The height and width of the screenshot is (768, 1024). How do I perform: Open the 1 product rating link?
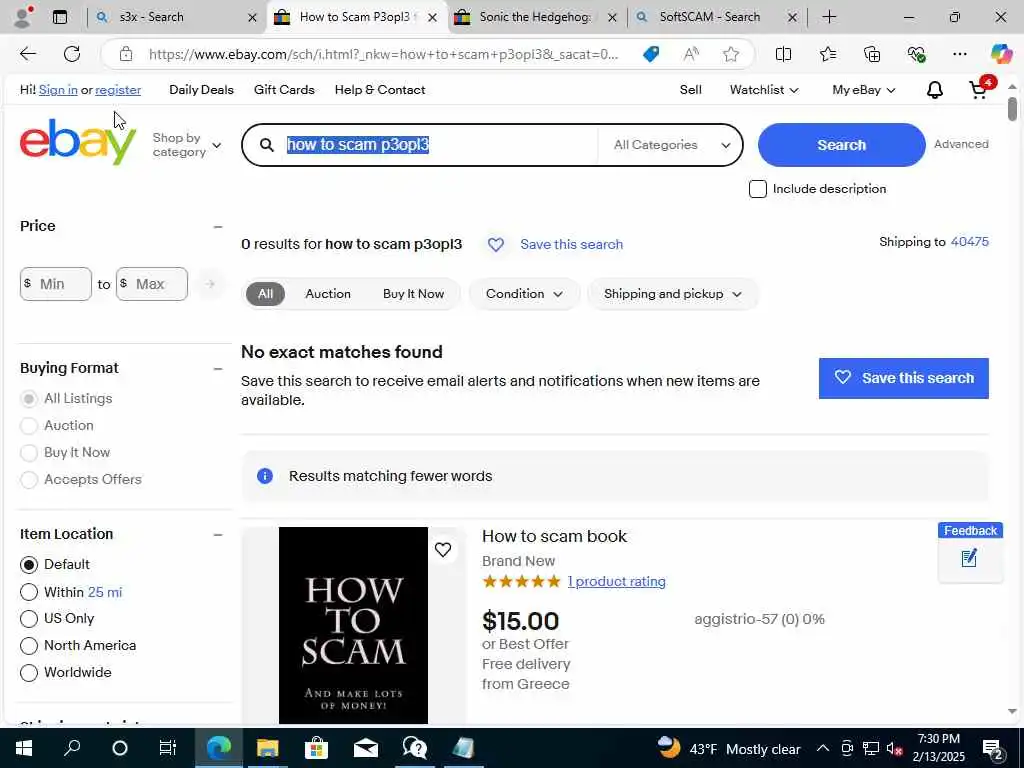(616, 582)
